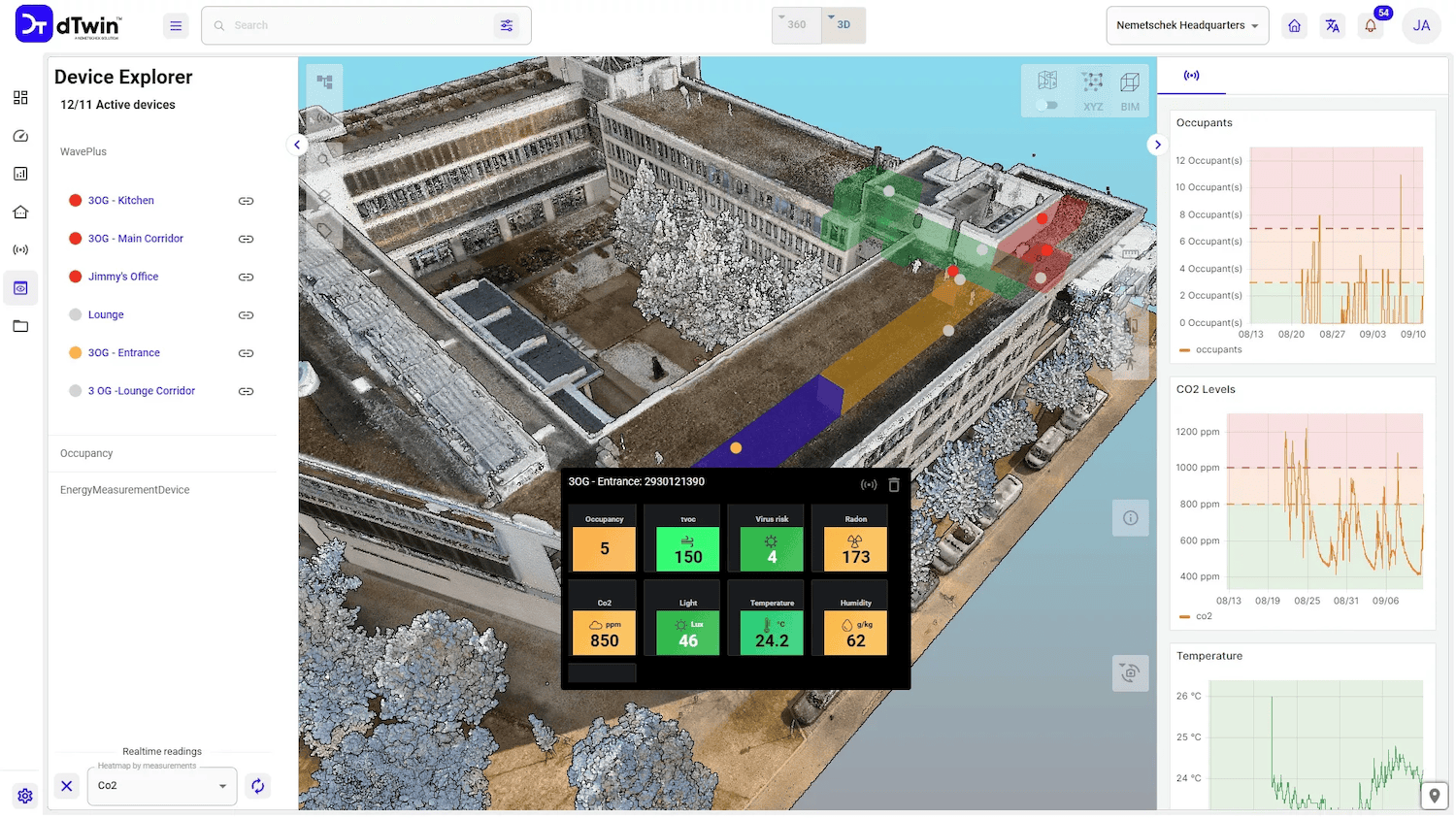1456x818 pixels.
Task: Toggle the floor plan map switch
Action: point(1046,105)
